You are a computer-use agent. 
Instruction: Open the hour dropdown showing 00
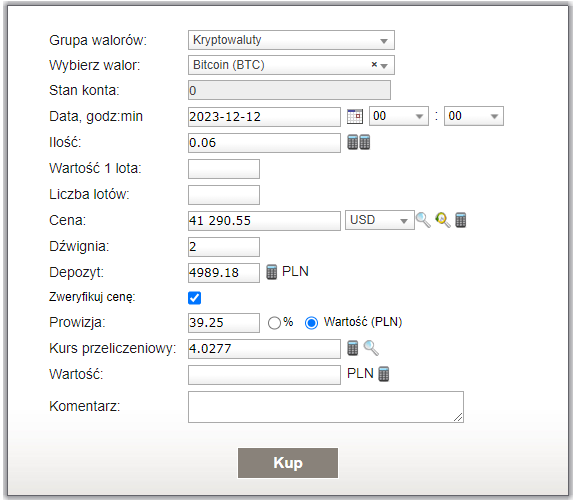pos(399,116)
